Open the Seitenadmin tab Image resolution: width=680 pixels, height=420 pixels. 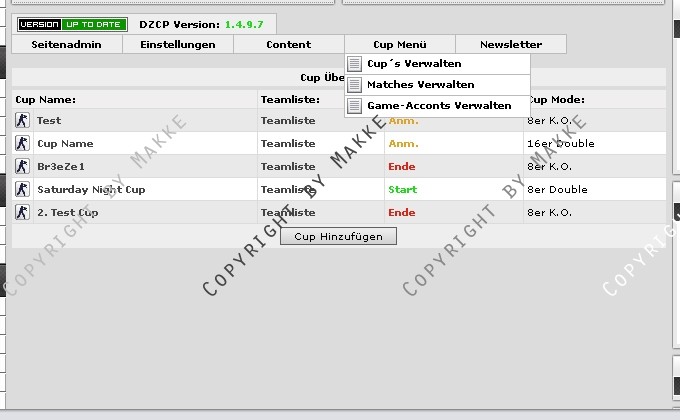pos(67,45)
